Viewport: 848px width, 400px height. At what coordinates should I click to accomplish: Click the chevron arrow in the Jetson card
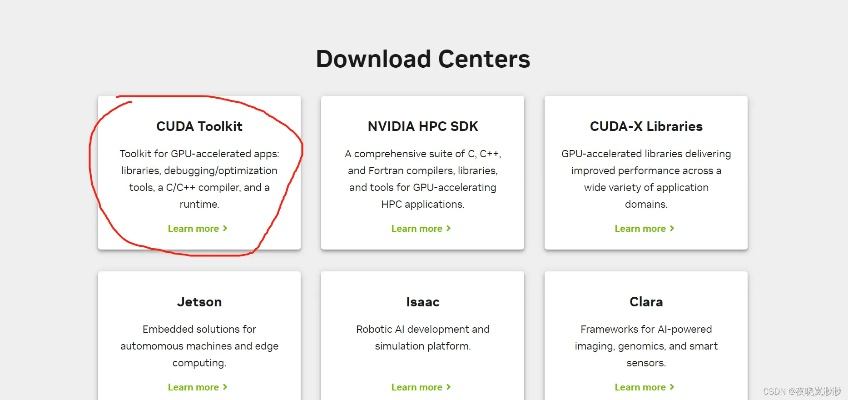225,387
